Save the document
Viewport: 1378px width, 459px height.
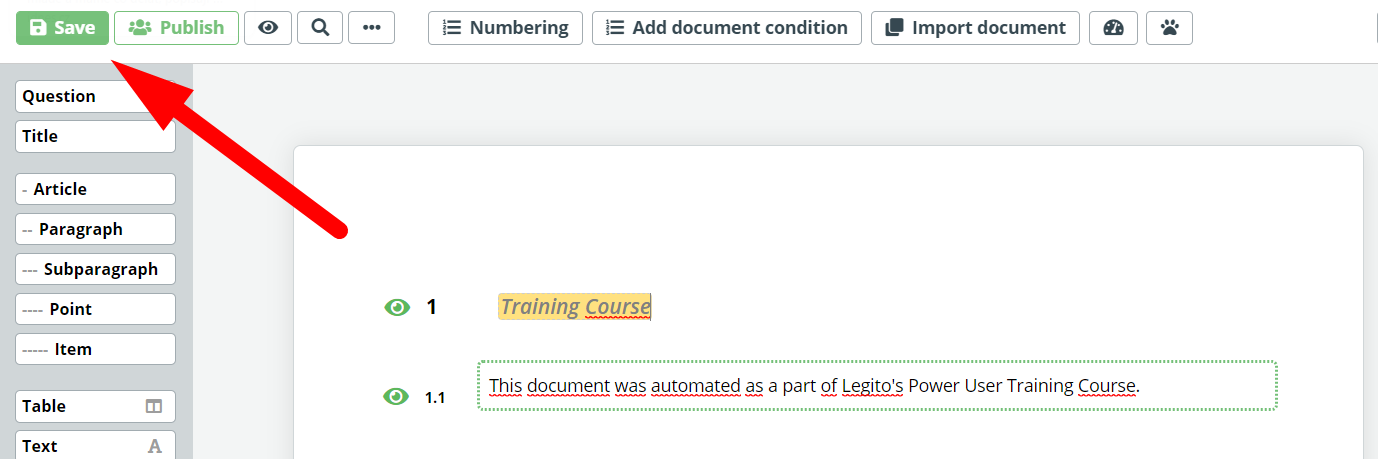[x=62, y=28]
